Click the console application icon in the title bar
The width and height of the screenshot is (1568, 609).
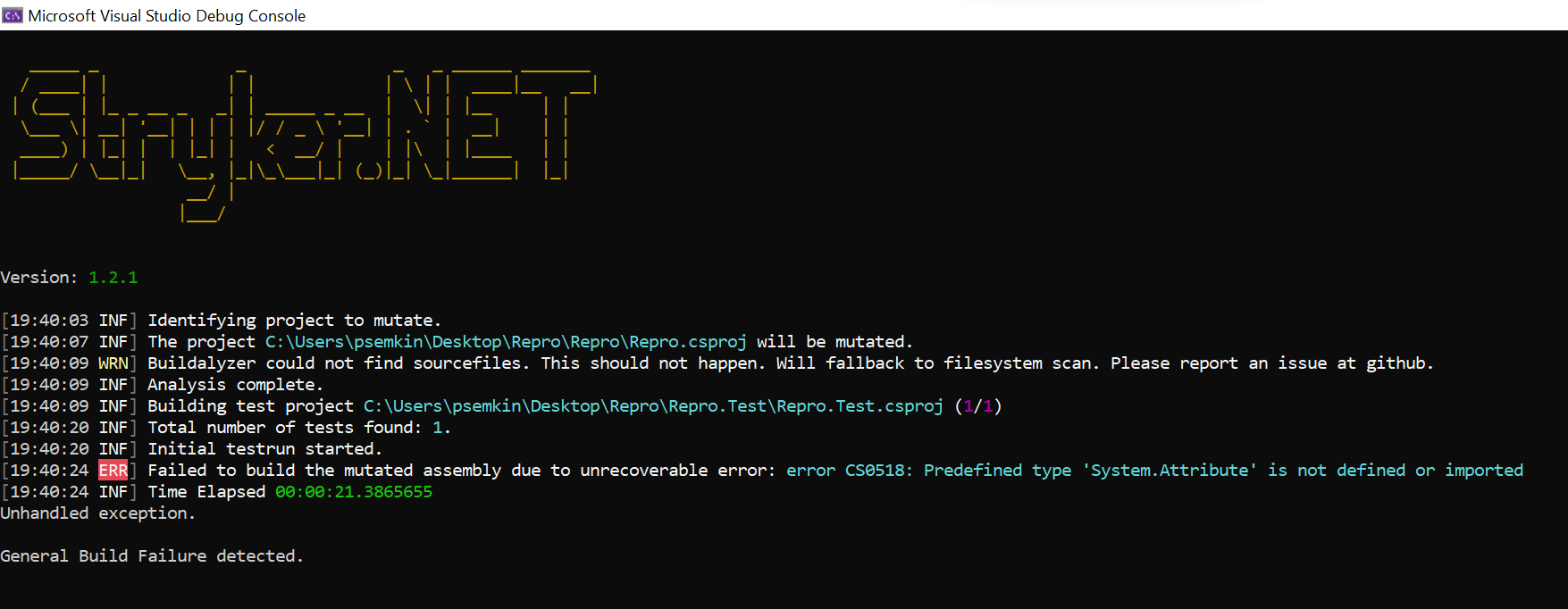[12, 15]
